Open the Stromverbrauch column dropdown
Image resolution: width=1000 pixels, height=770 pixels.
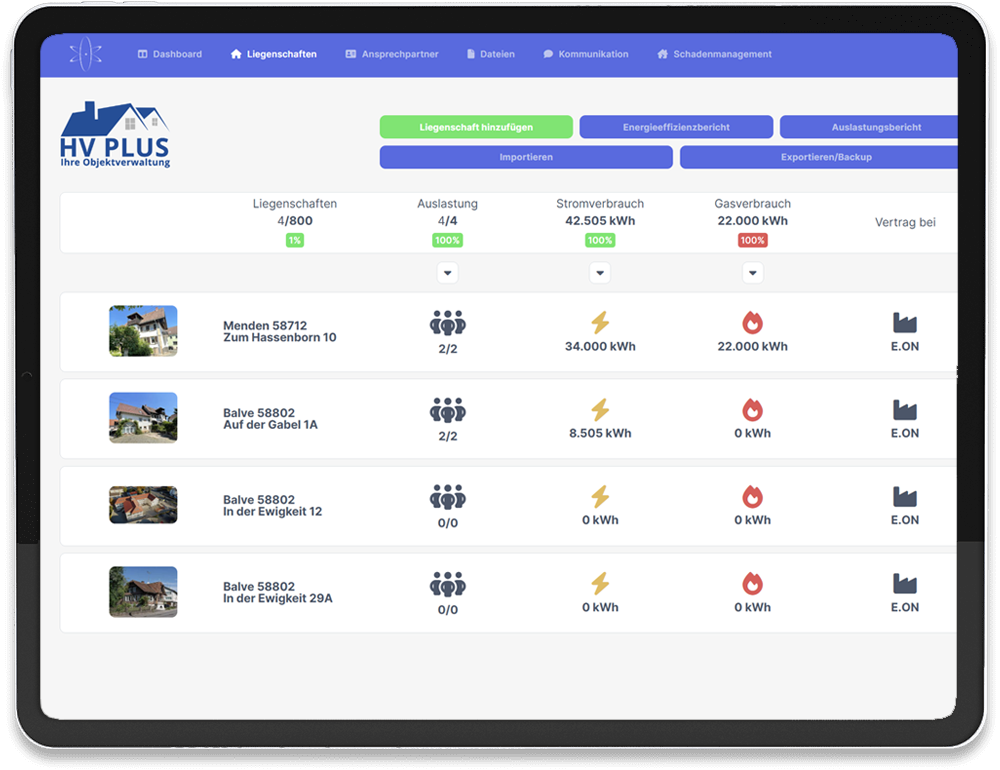600,273
